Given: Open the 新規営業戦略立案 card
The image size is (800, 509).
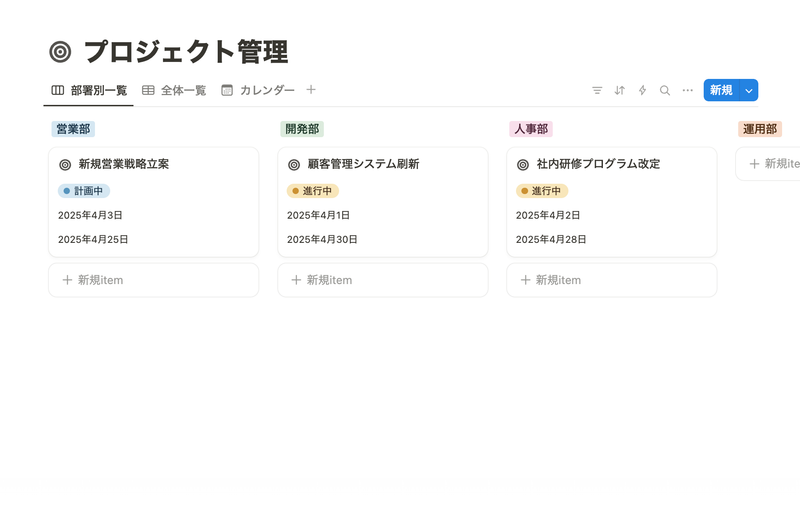Looking at the screenshot, I should [123, 164].
